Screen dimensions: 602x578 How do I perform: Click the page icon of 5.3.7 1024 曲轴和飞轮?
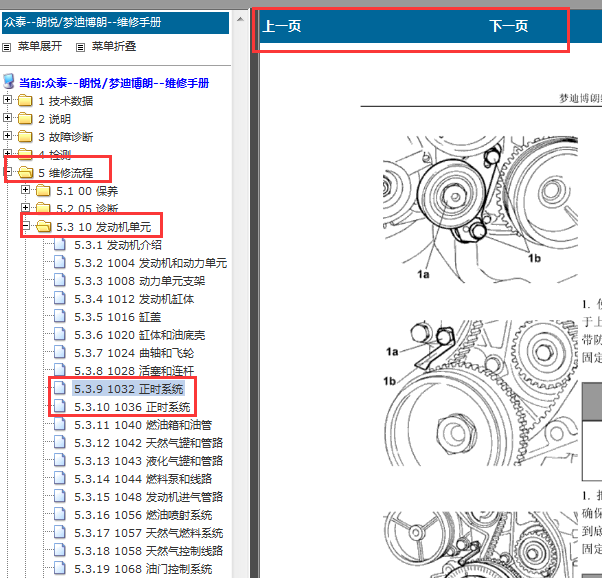[x=60, y=352]
